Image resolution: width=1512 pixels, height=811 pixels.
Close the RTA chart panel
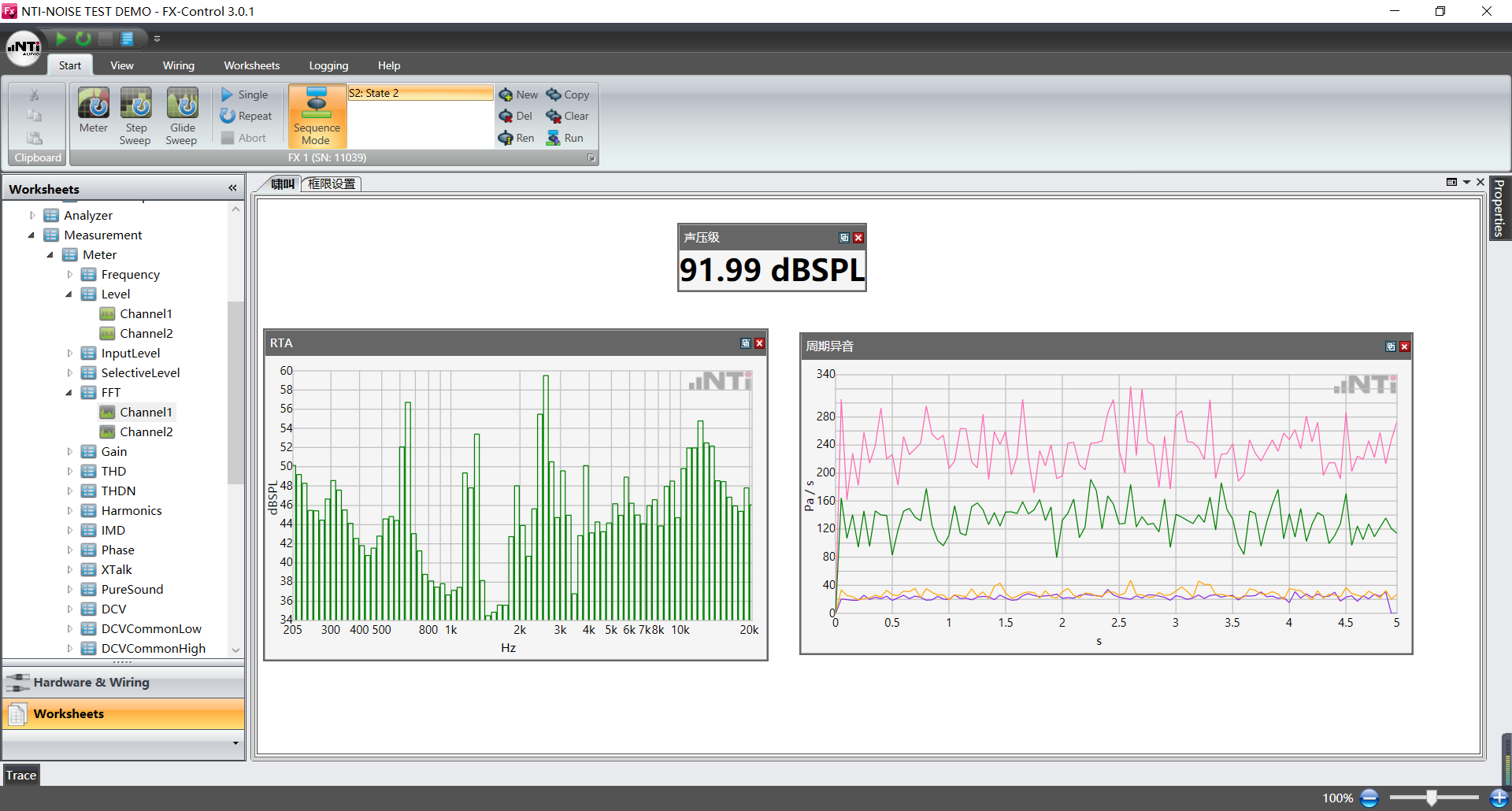click(x=759, y=343)
